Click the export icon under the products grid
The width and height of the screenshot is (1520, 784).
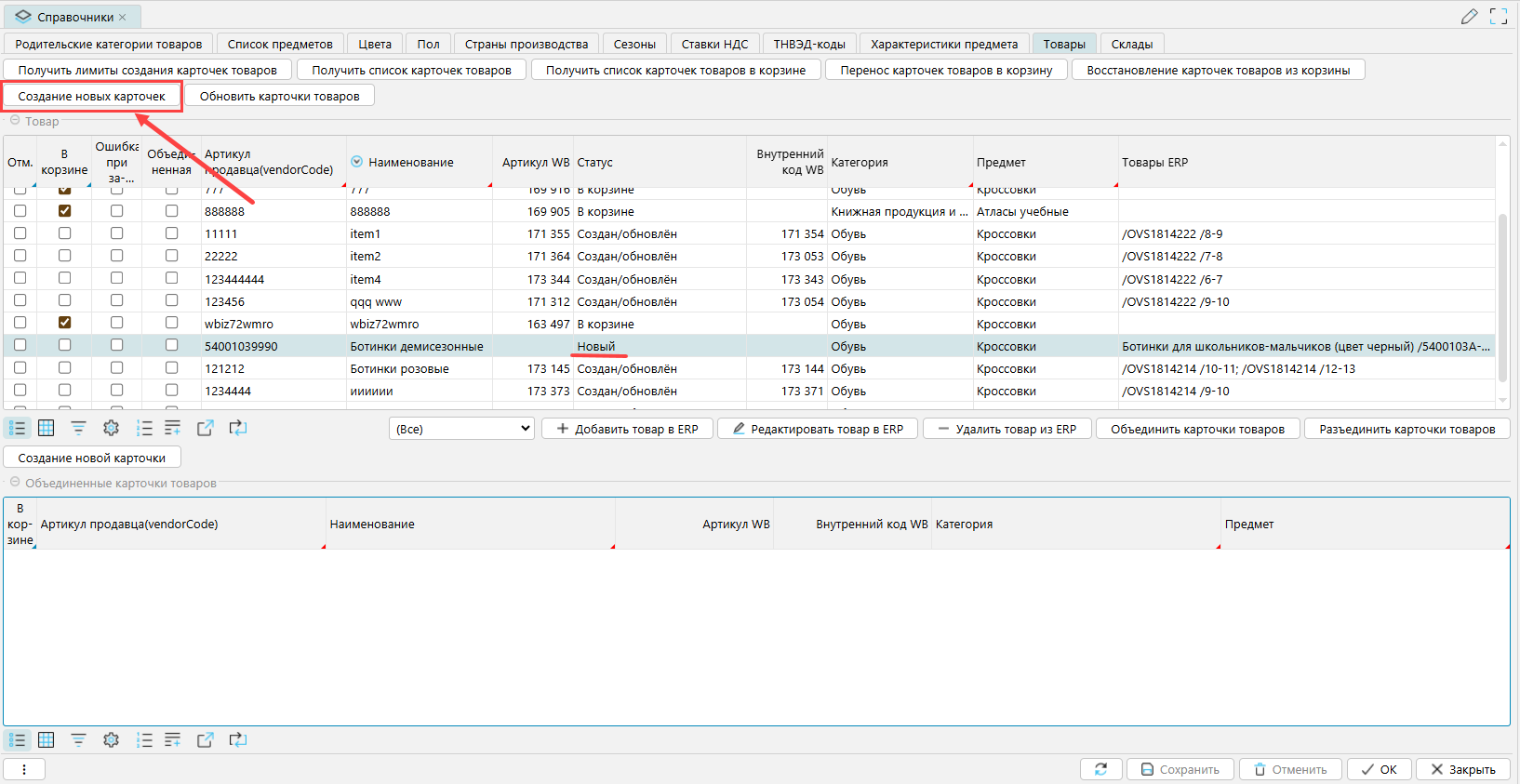[206, 428]
